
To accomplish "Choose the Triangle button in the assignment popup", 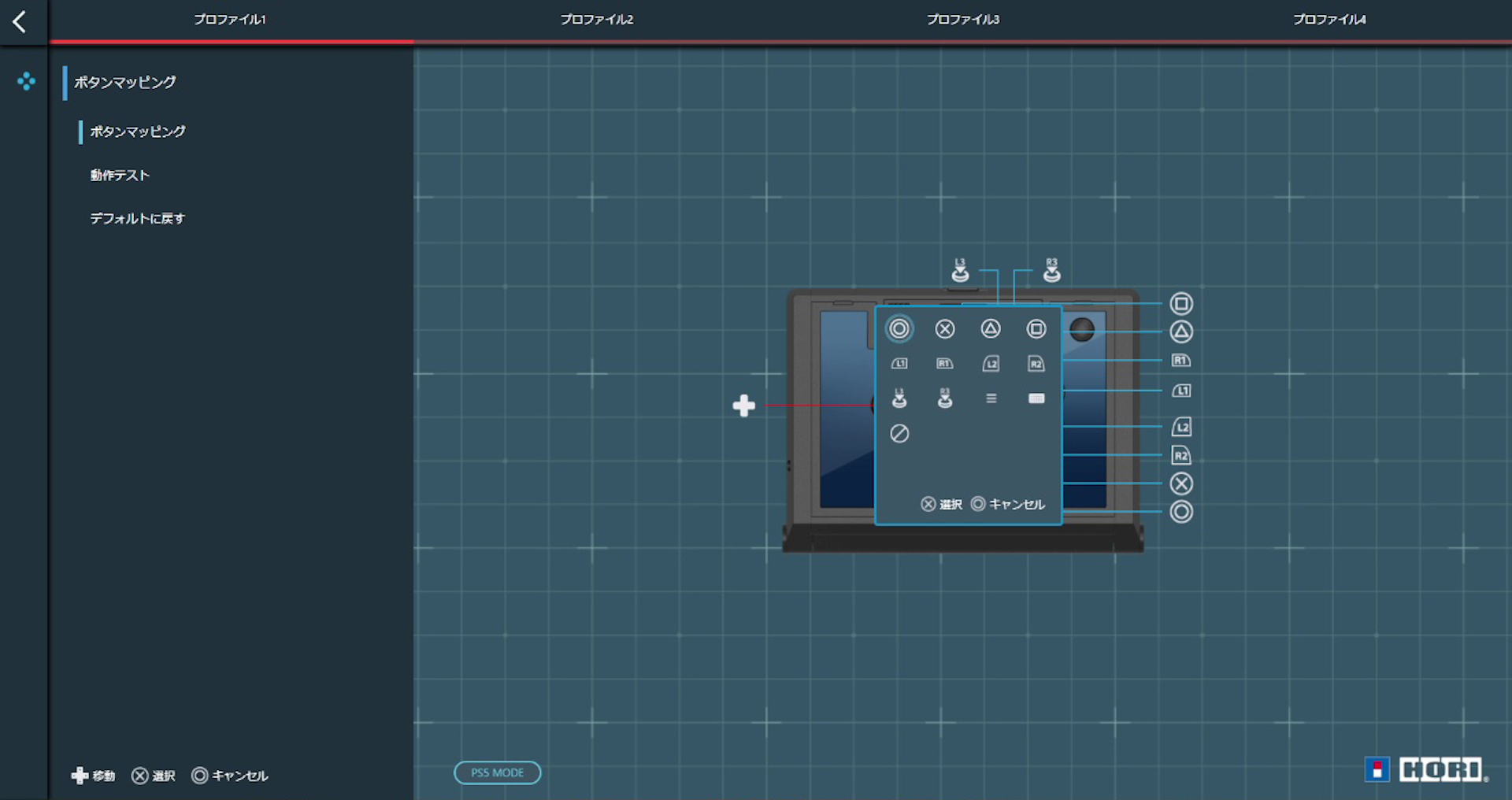I will 991,328.
